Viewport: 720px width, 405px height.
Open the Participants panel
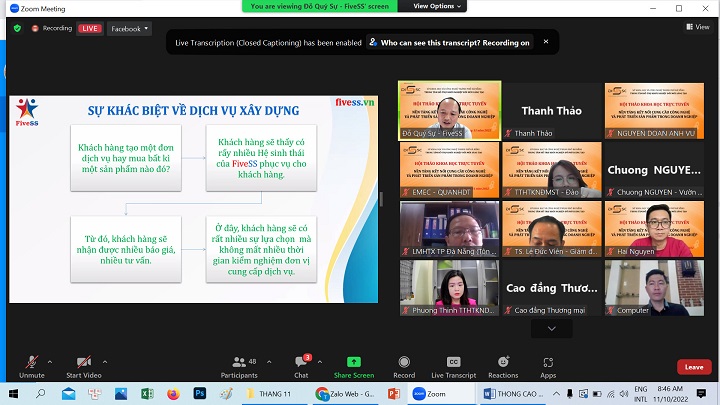pos(239,366)
